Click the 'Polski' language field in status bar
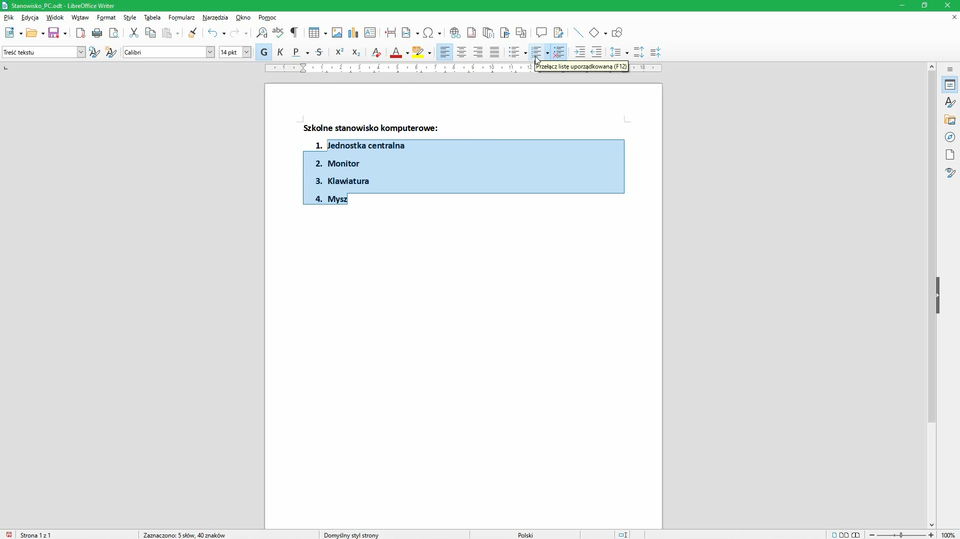The width and height of the screenshot is (960, 539). 525,535
